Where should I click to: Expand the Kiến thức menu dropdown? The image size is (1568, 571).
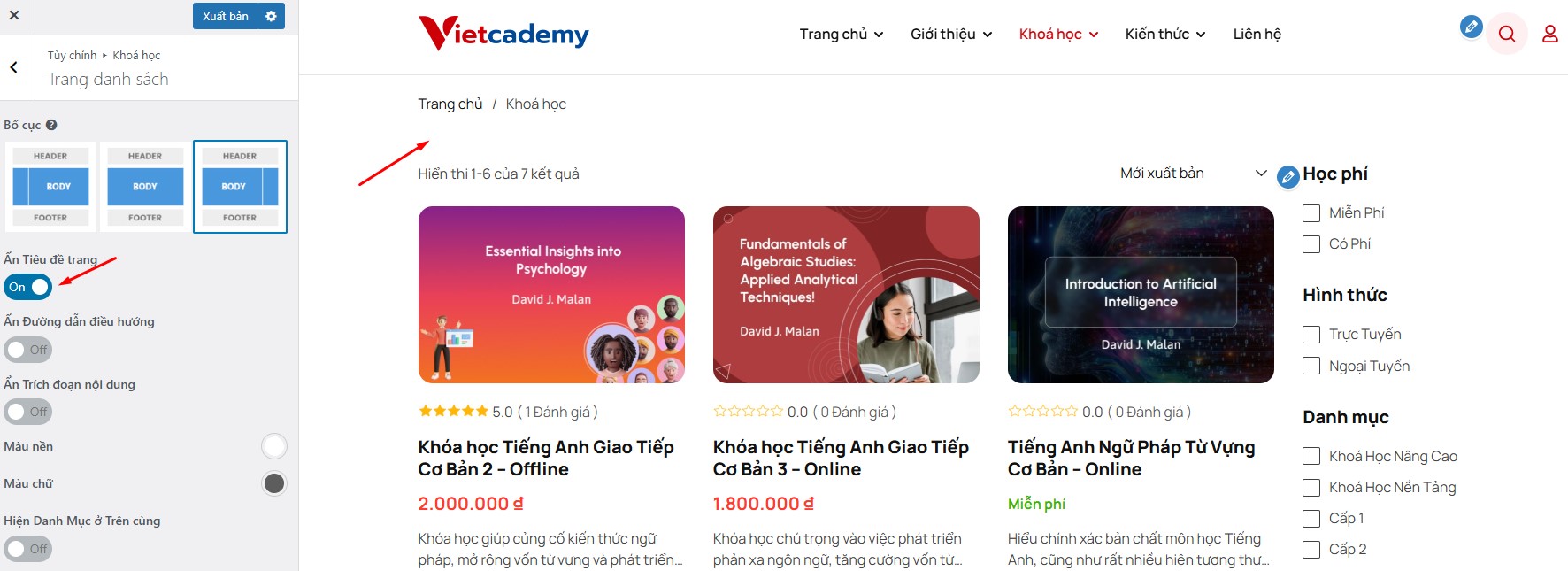click(1165, 35)
